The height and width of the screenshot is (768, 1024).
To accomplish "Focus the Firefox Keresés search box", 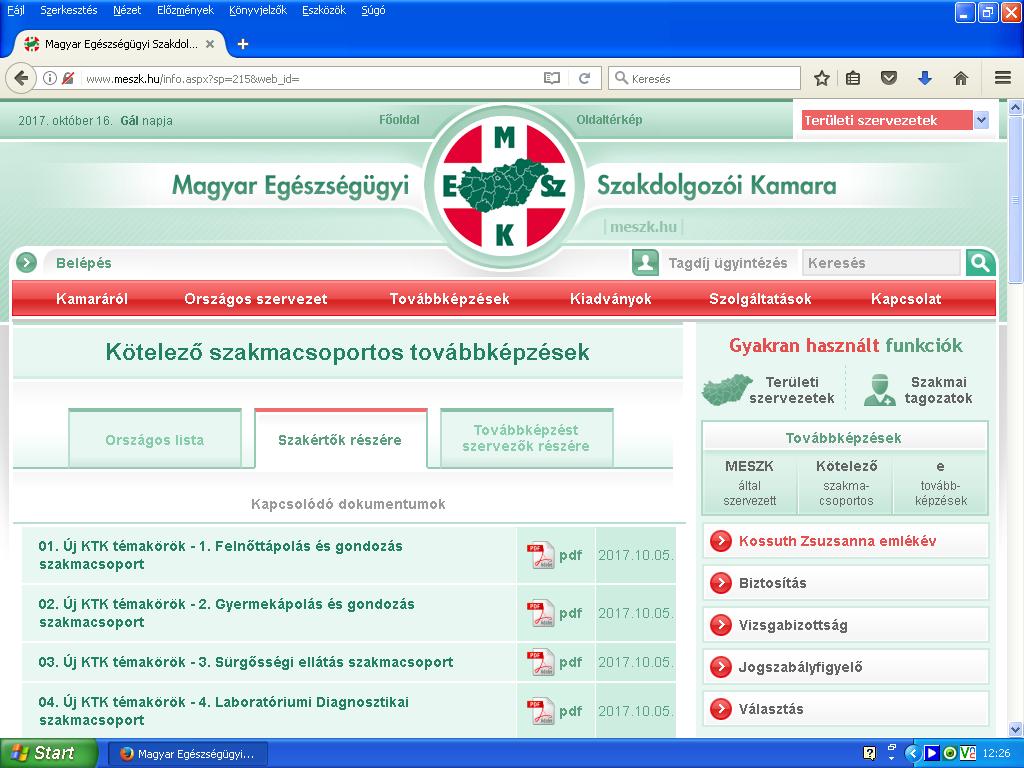I will 705,78.
